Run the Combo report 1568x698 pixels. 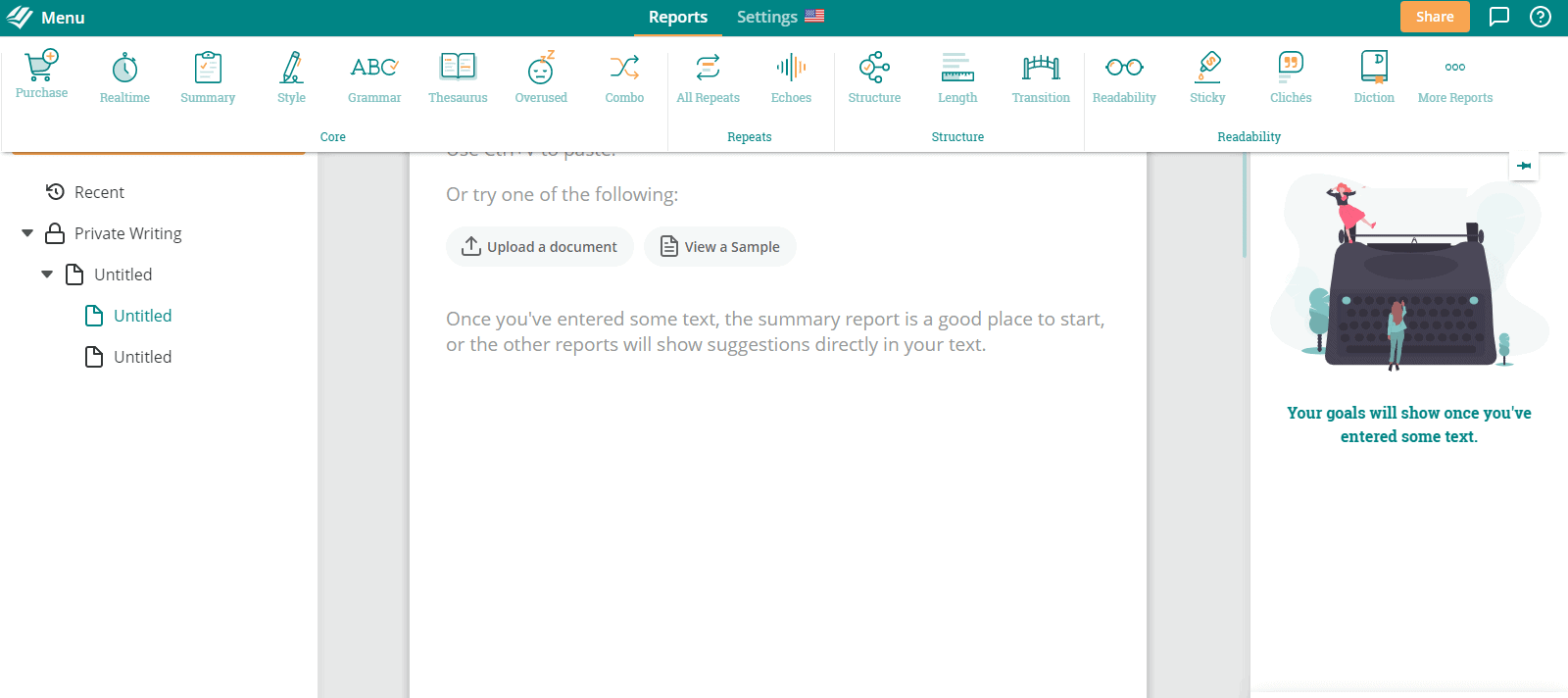(x=624, y=77)
